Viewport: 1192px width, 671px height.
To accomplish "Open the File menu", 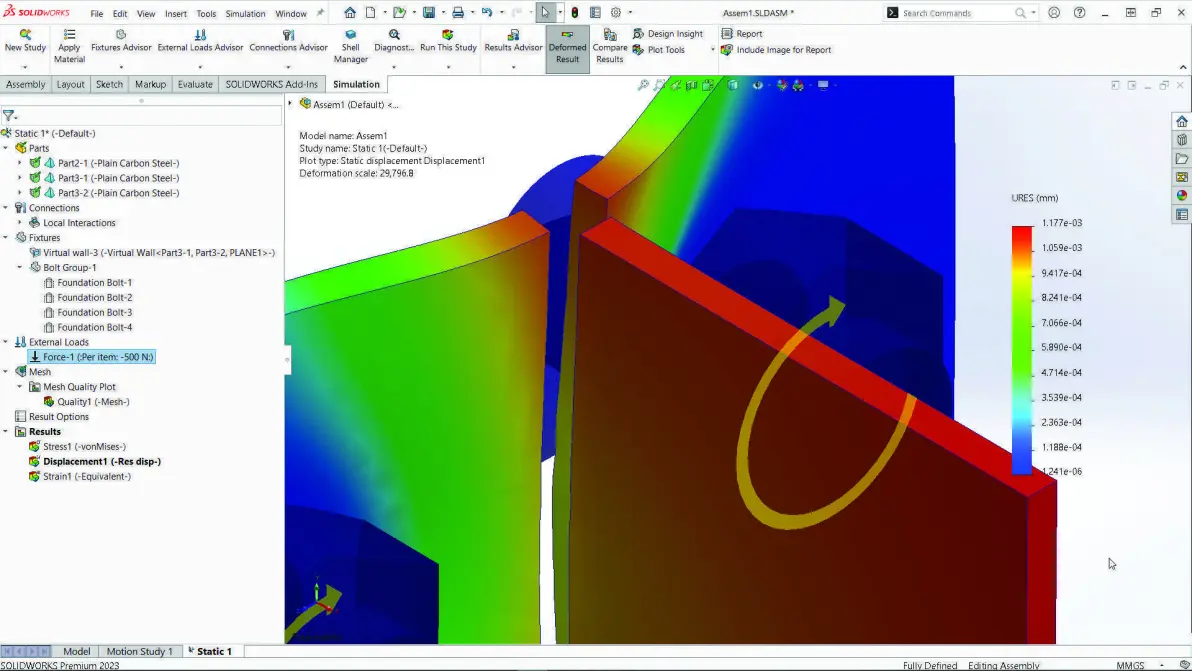I will pyautogui.click(x=97, y=14).
